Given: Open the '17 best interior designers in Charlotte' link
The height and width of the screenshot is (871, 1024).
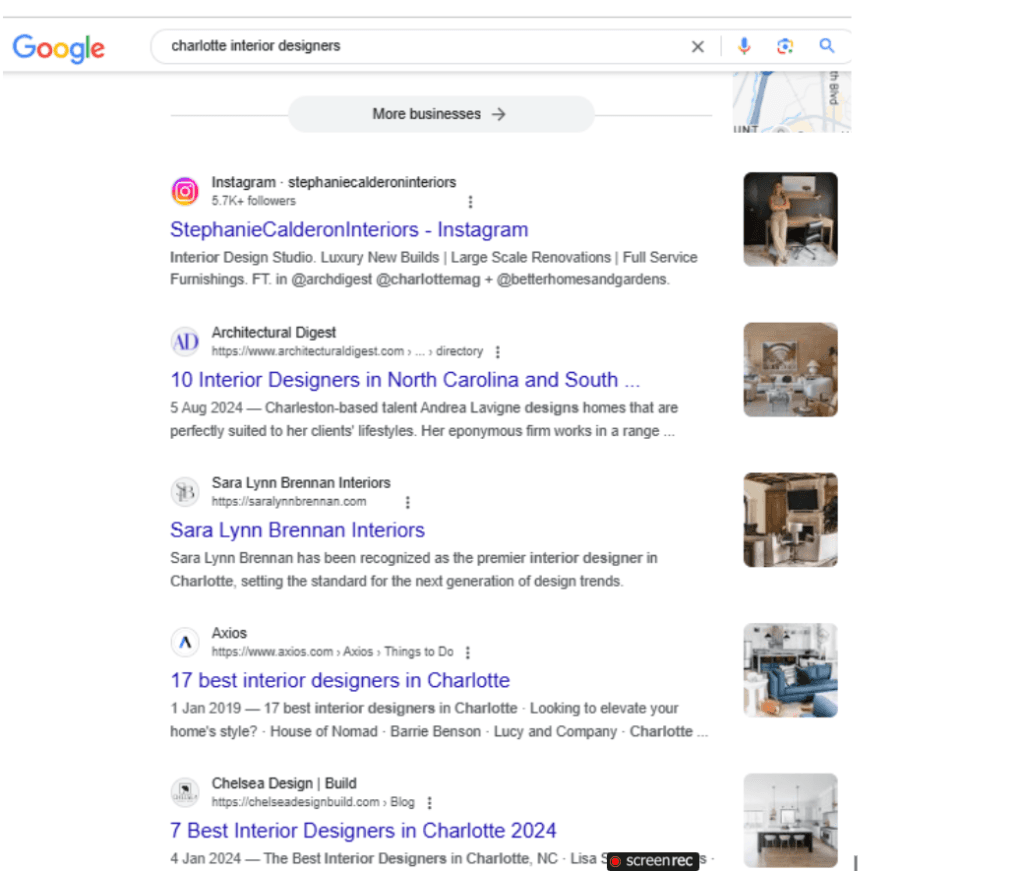Looking at the screenshot, I should coord(339,680).
